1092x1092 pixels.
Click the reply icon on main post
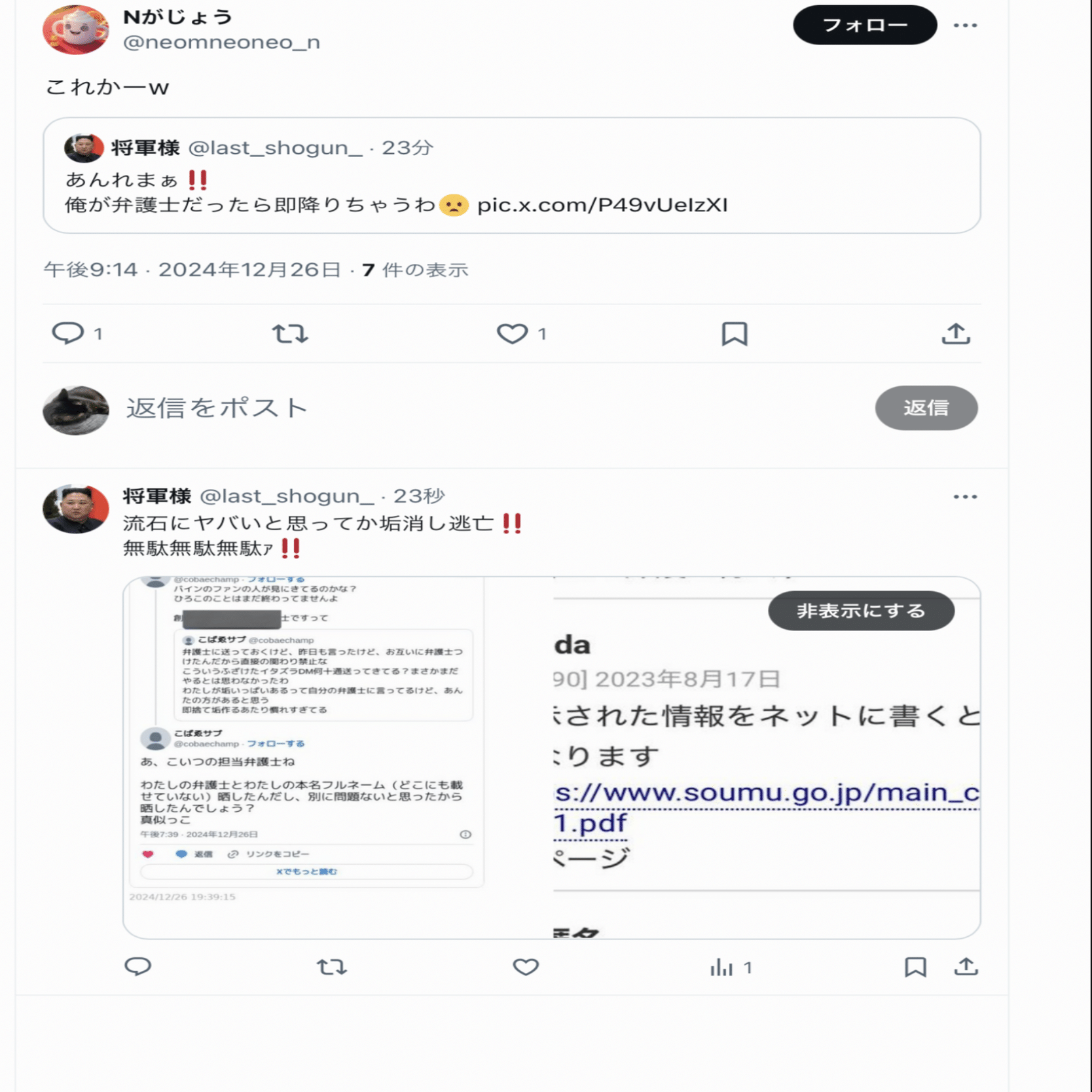tap(67, 333)
